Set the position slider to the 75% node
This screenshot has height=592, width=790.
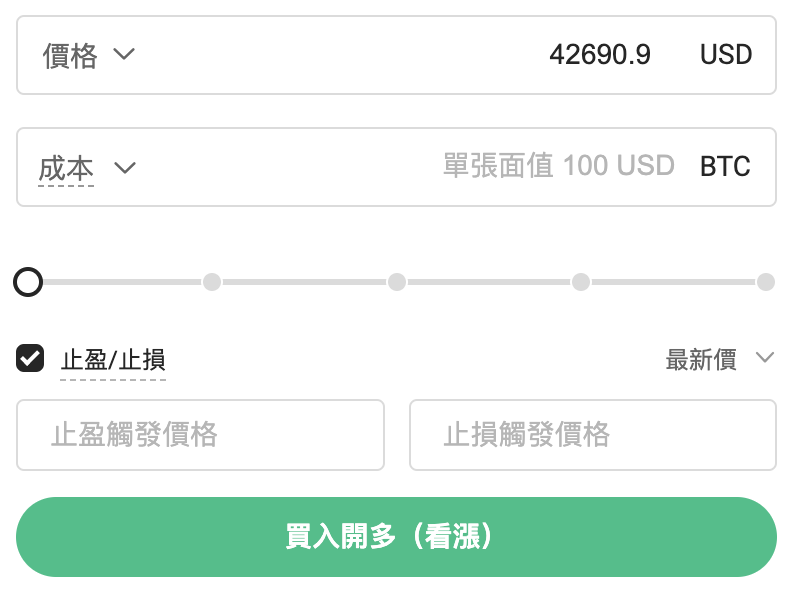pyautogui.click(x=581, y=282)
